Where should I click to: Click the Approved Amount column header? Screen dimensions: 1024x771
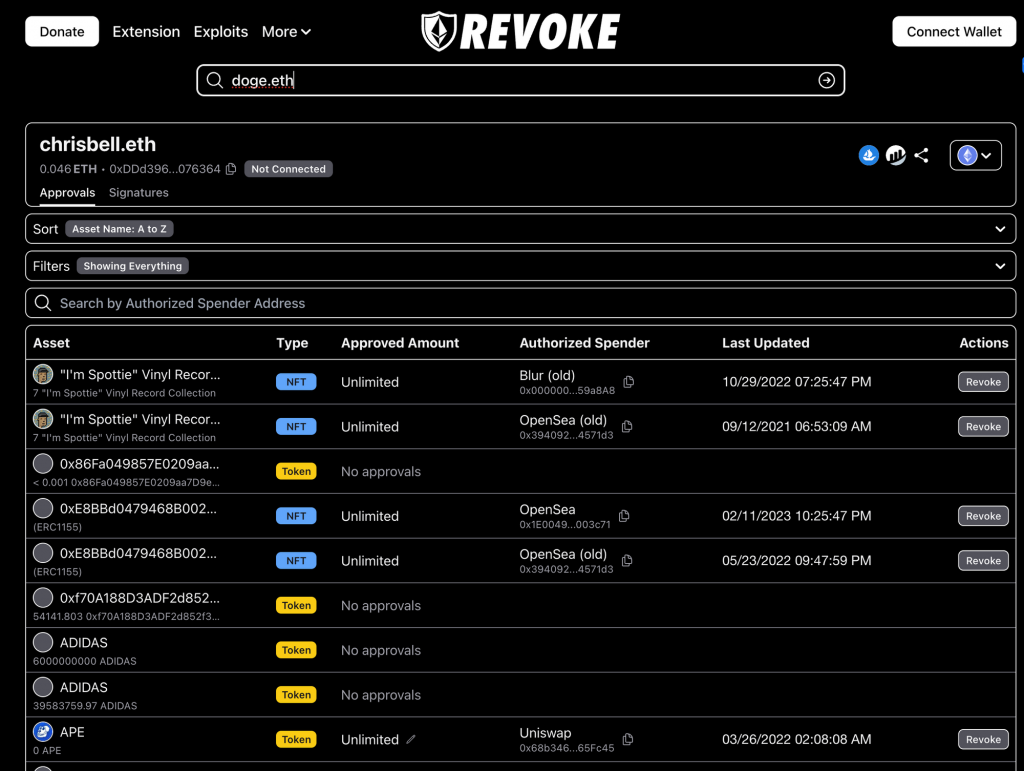click(x=400, y=343)
